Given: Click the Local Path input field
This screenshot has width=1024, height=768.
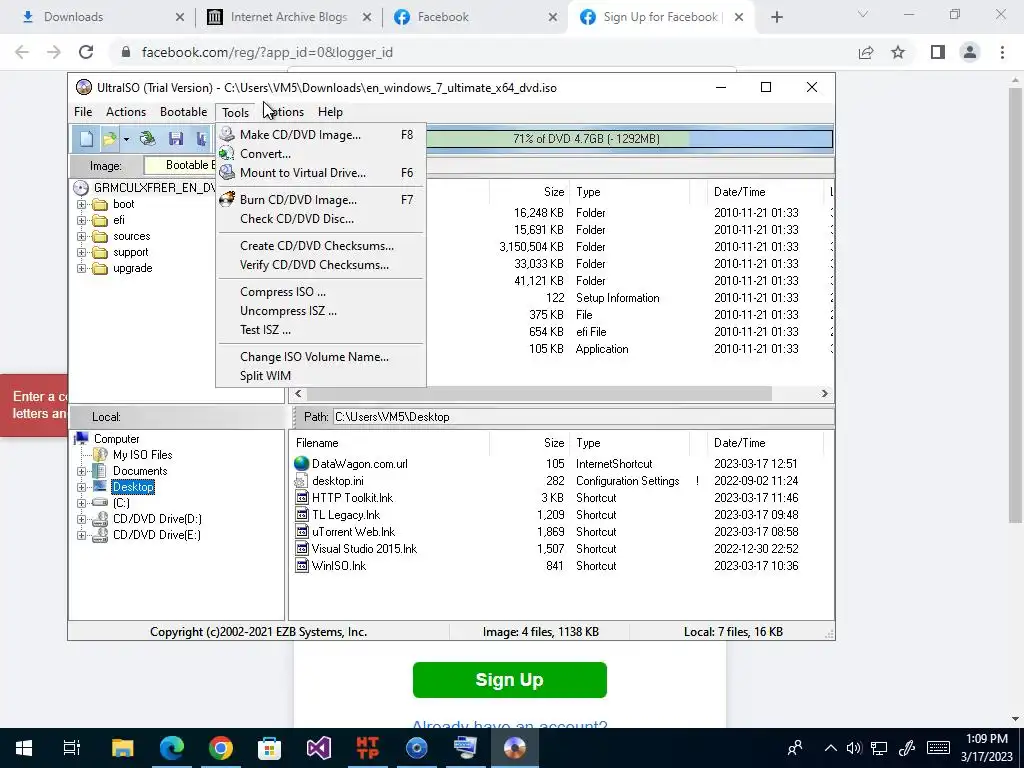Looking at the screenshot, I should pos(583,417).
